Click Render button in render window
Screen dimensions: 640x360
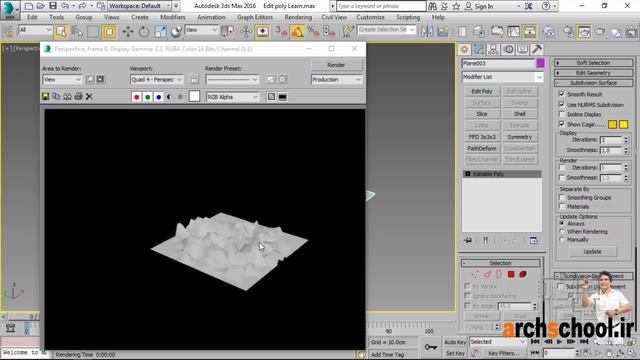pyautogui.click(x=336, y=65)
